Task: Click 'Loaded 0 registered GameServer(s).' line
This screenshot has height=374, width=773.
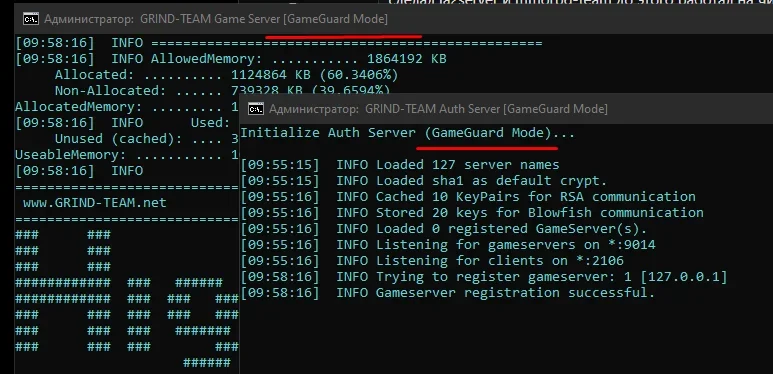Action: point(444,229)
